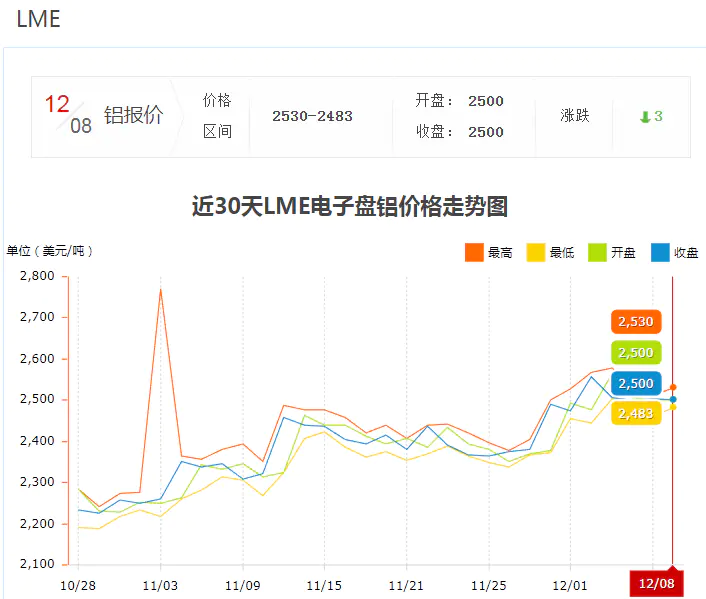The width and height of the screenshot is (706, 599).
Task: Toggle the 收盘 series in the legend
Action: click(675, 252)
